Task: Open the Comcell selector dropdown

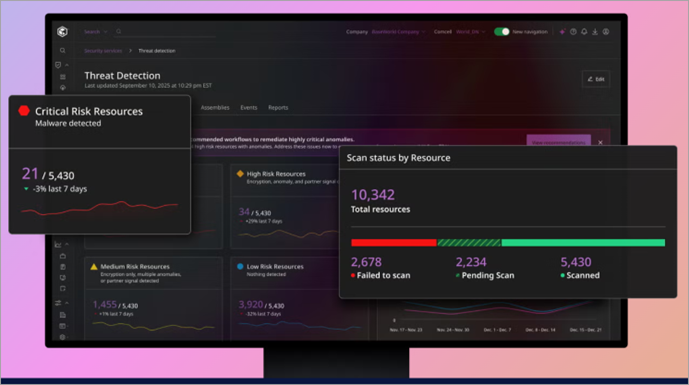Action: pos(471,32)
